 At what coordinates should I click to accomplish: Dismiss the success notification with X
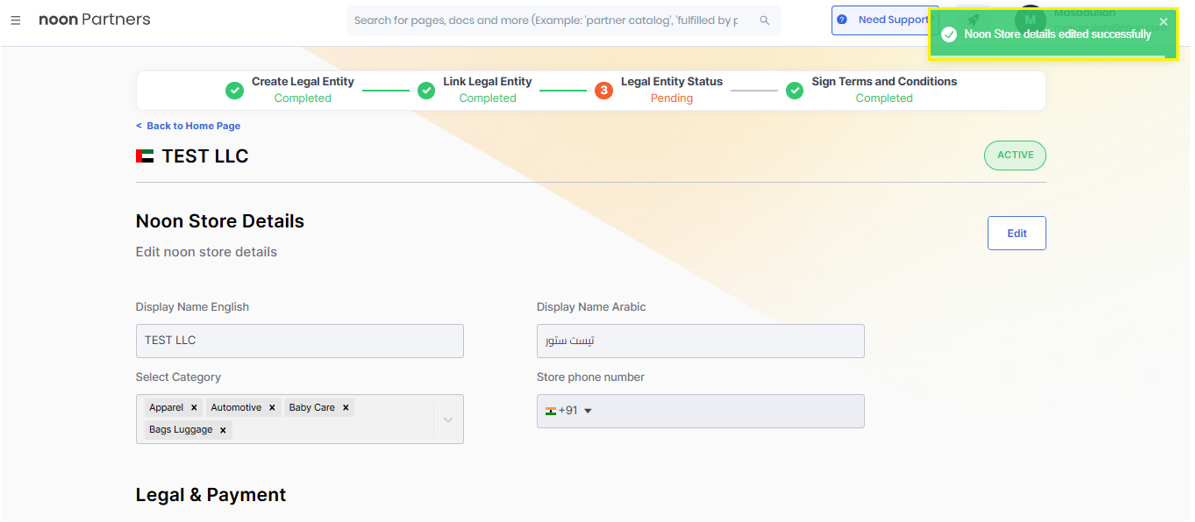coord(1163,21)
